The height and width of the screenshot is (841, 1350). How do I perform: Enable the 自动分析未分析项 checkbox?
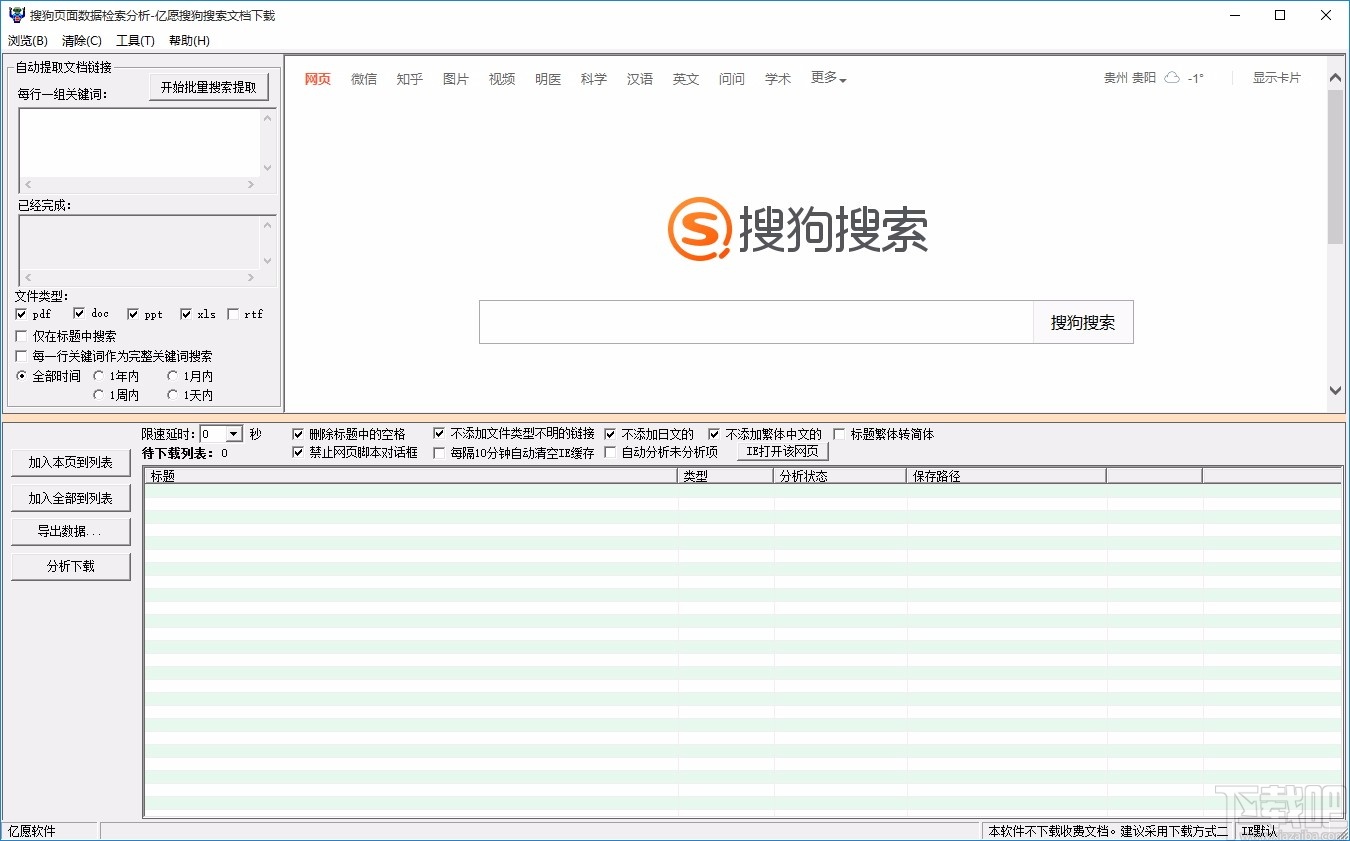[610, 451]
